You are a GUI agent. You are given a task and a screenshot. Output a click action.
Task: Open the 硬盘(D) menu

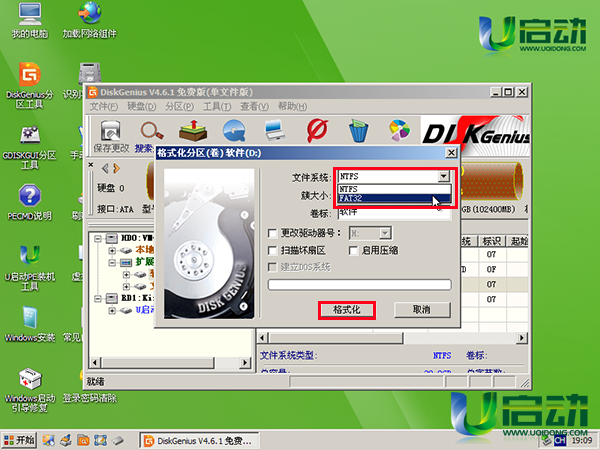[x=142, y=106]
